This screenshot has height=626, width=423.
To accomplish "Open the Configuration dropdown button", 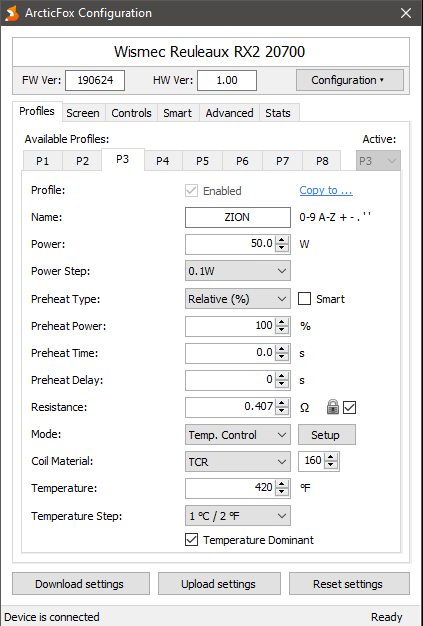I will point(350,80).
